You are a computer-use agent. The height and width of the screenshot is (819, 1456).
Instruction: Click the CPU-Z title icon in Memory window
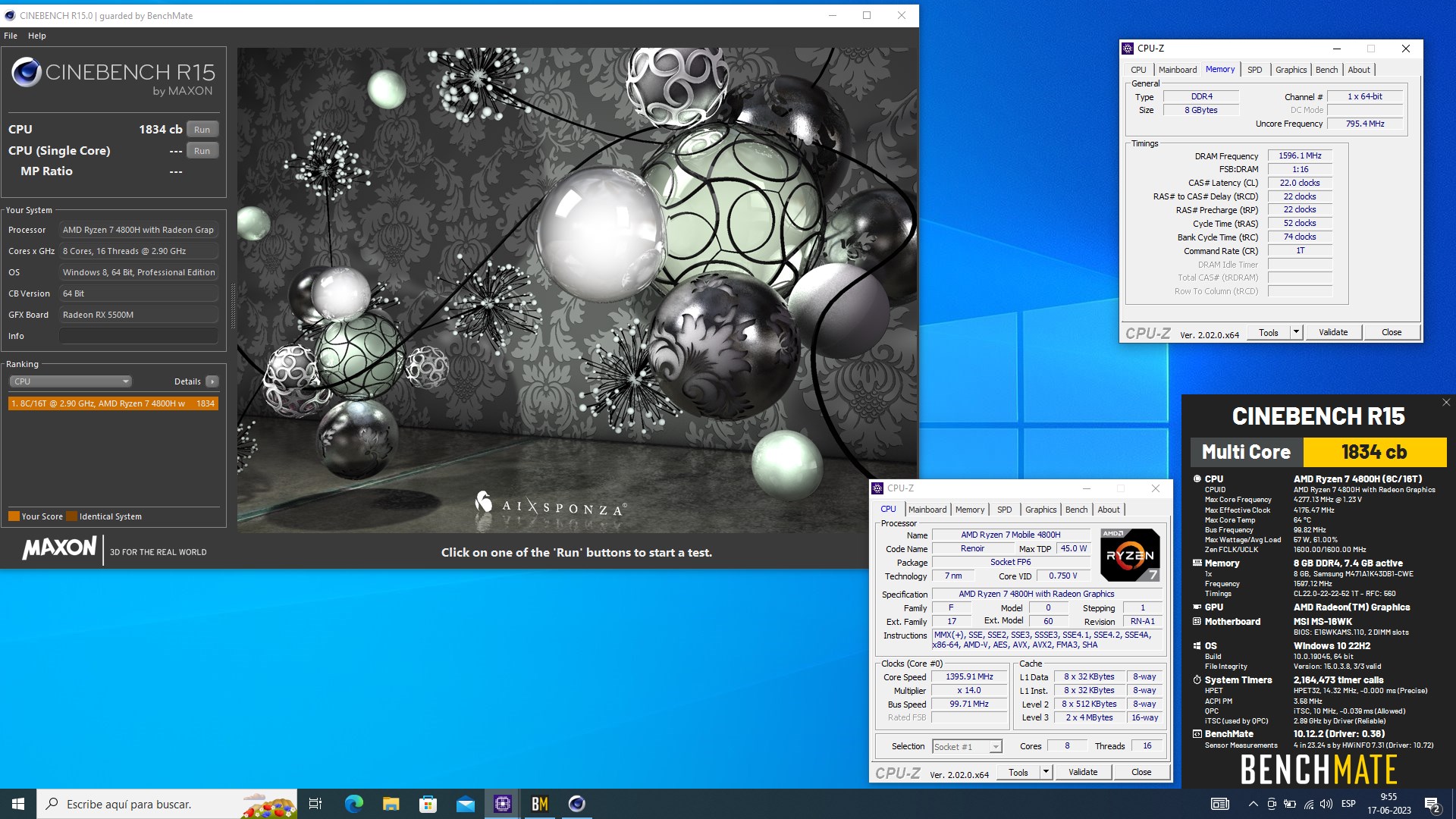click(x=1128, y=49)
